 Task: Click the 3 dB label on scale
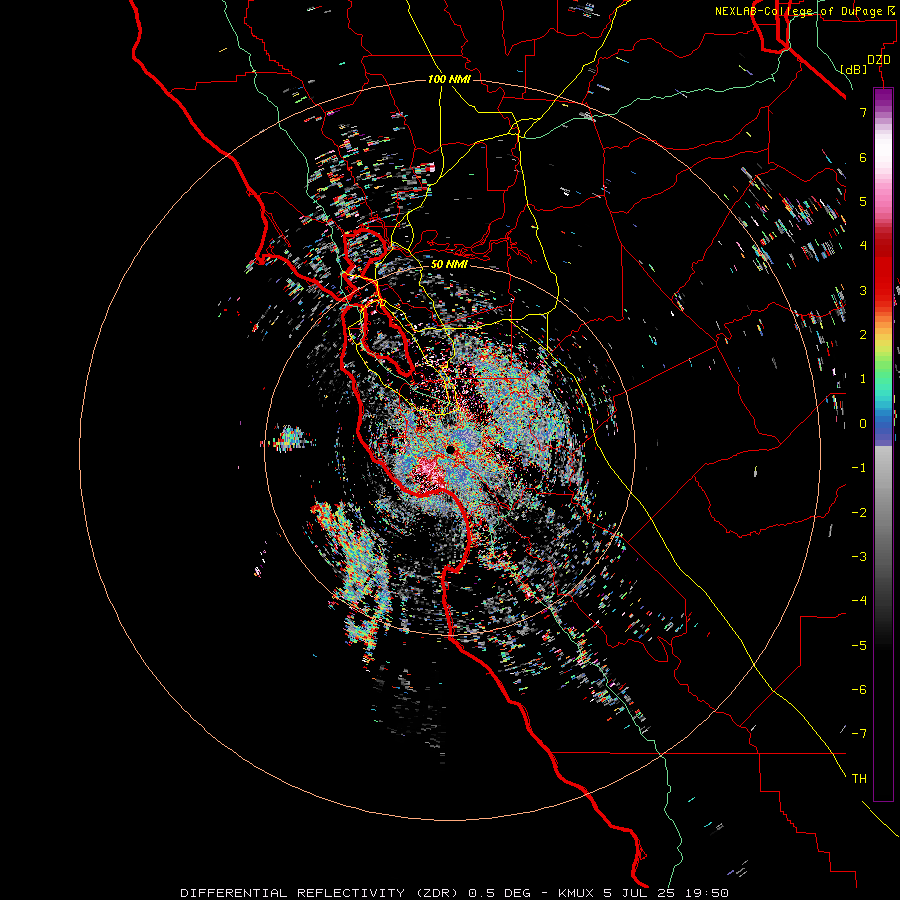coord(863,290)
